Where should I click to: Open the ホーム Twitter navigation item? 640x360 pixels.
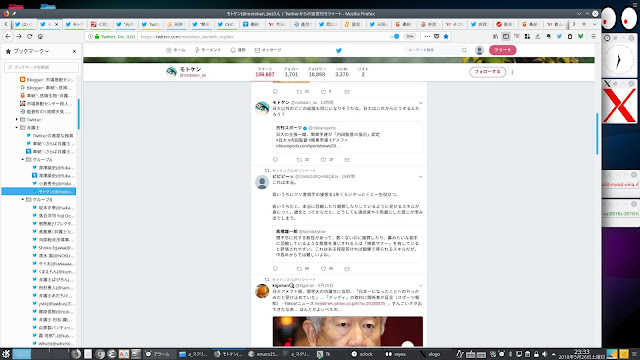click(176, 50)
